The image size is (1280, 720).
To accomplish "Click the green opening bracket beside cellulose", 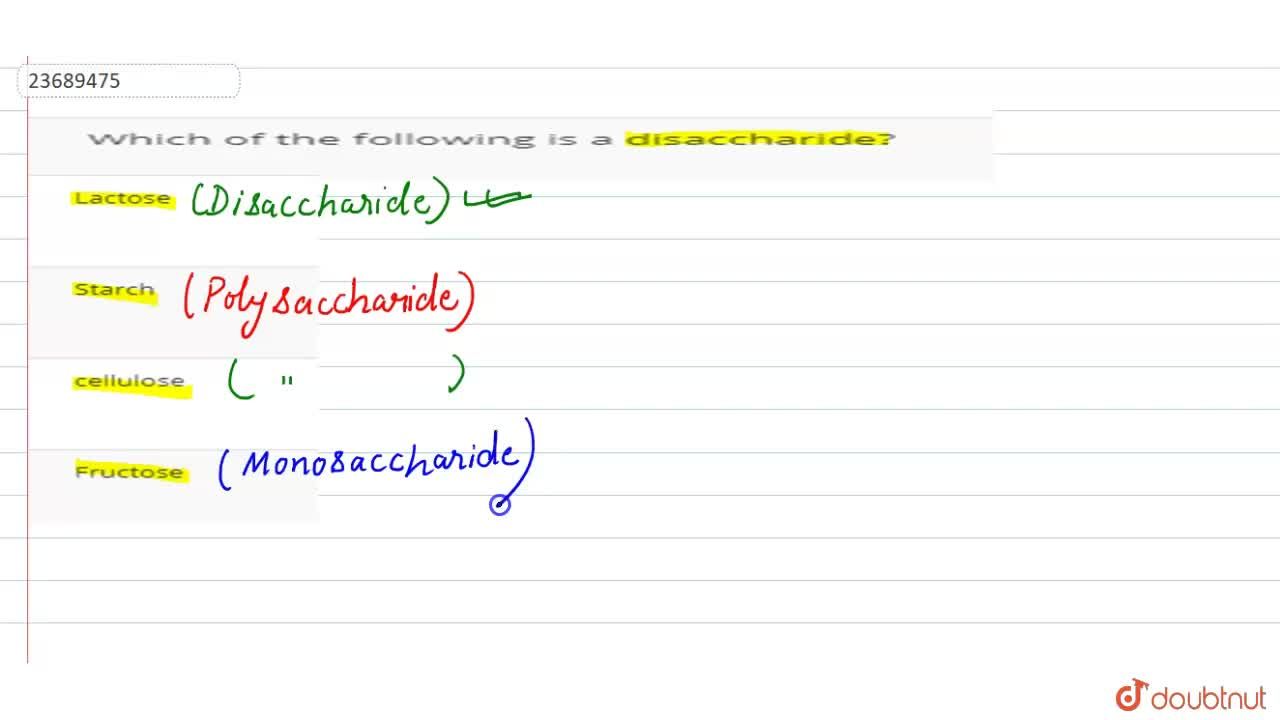I will 238,380.
